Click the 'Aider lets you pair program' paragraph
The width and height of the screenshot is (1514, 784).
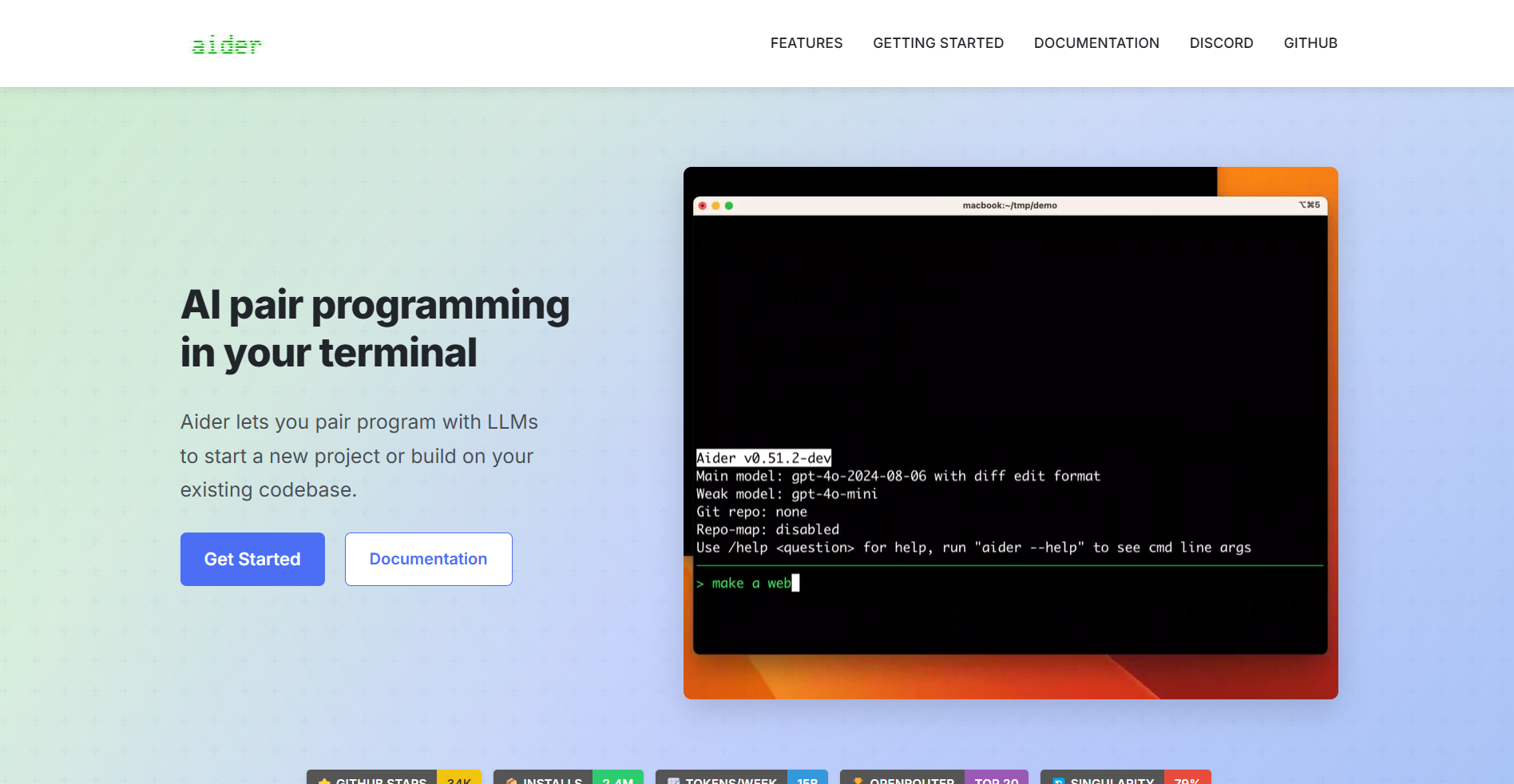359,456
